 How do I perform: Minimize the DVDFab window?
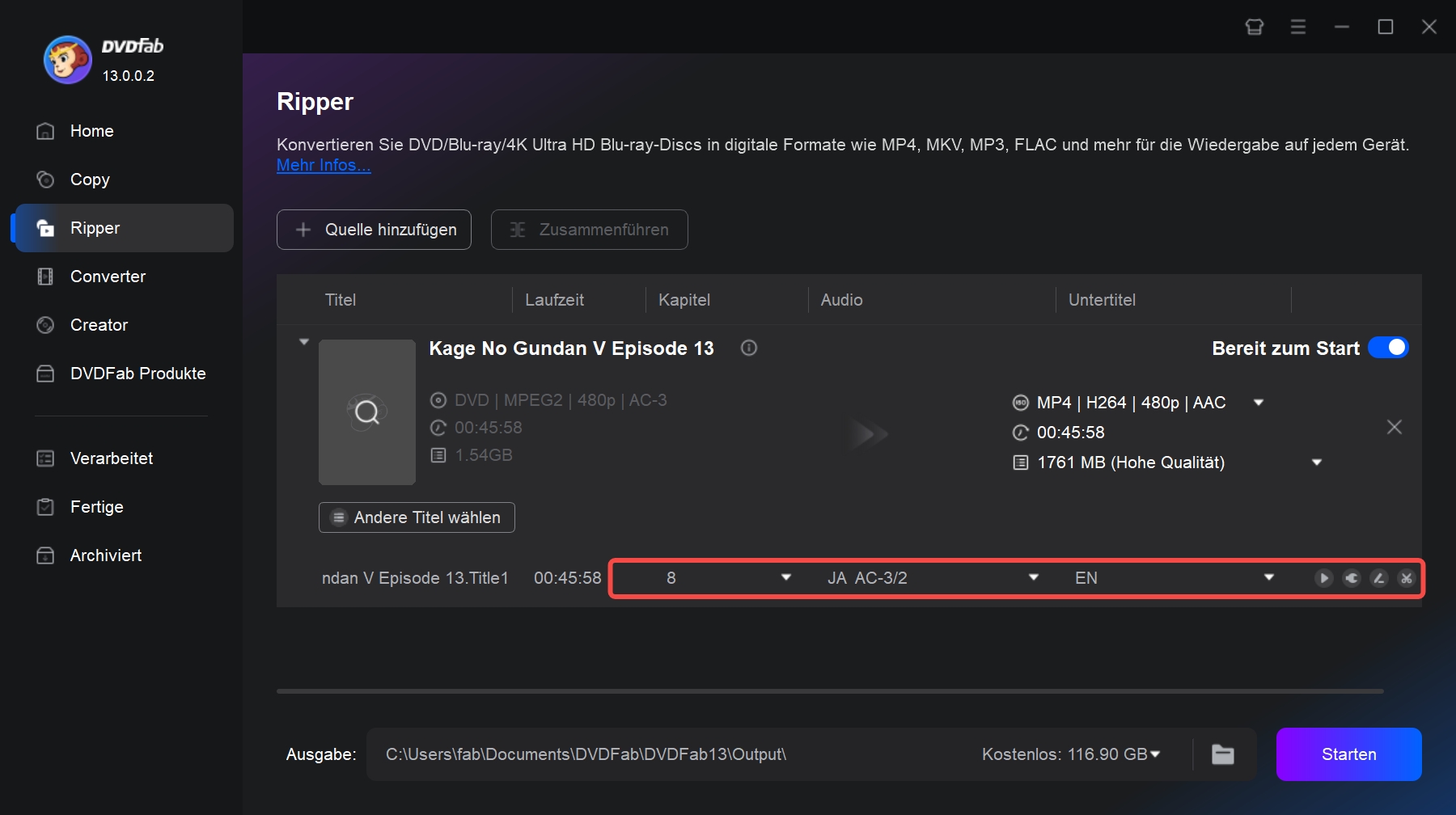pos(1342,27)
